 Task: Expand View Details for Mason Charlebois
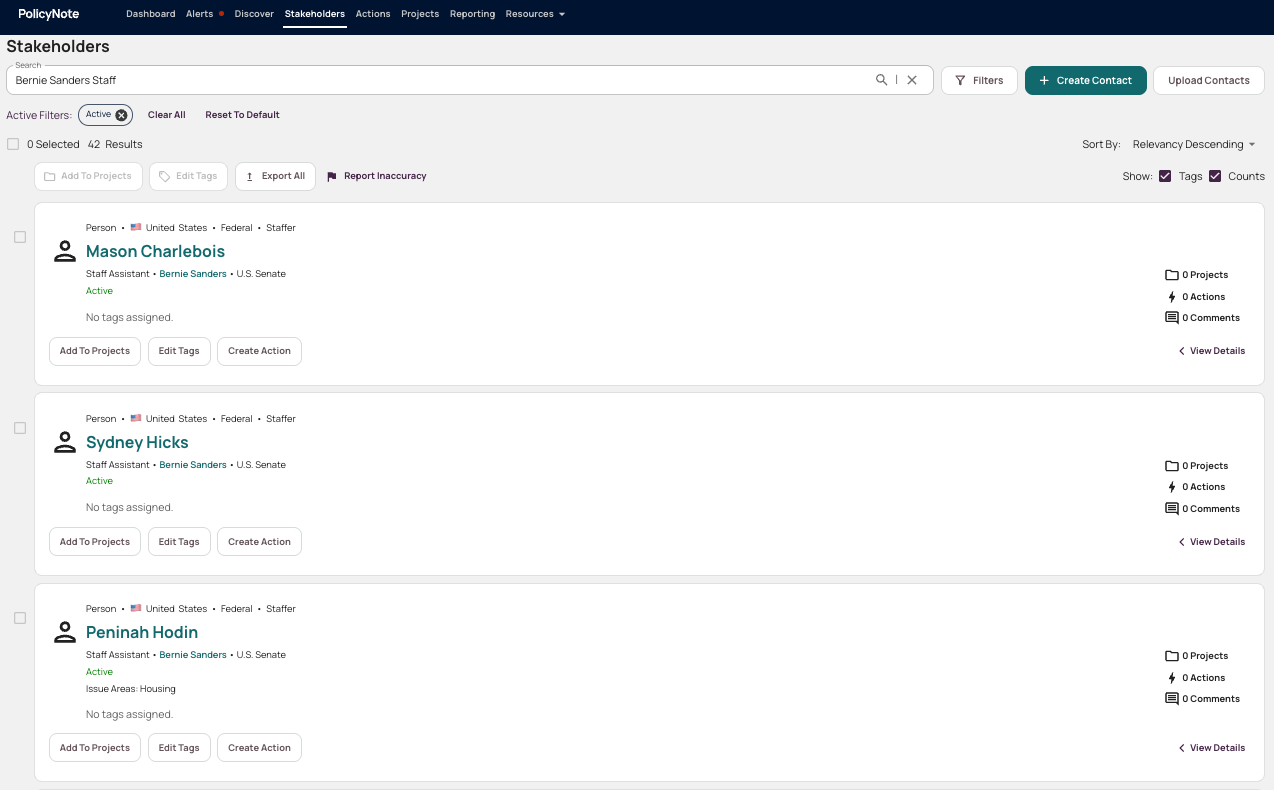pos(1212,351)
